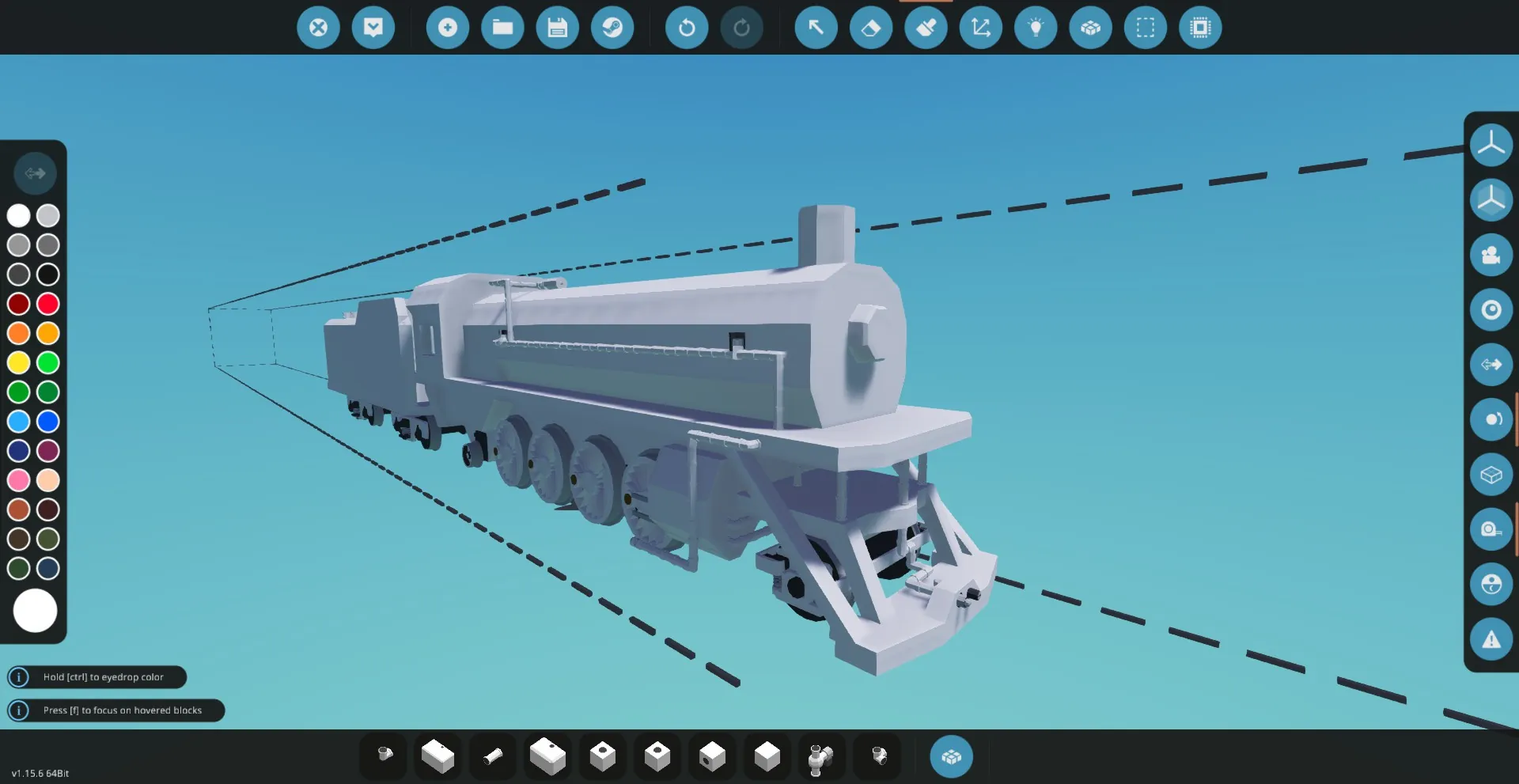Select the Paint brush tool
1519x784 pixels.
(926, 28)
